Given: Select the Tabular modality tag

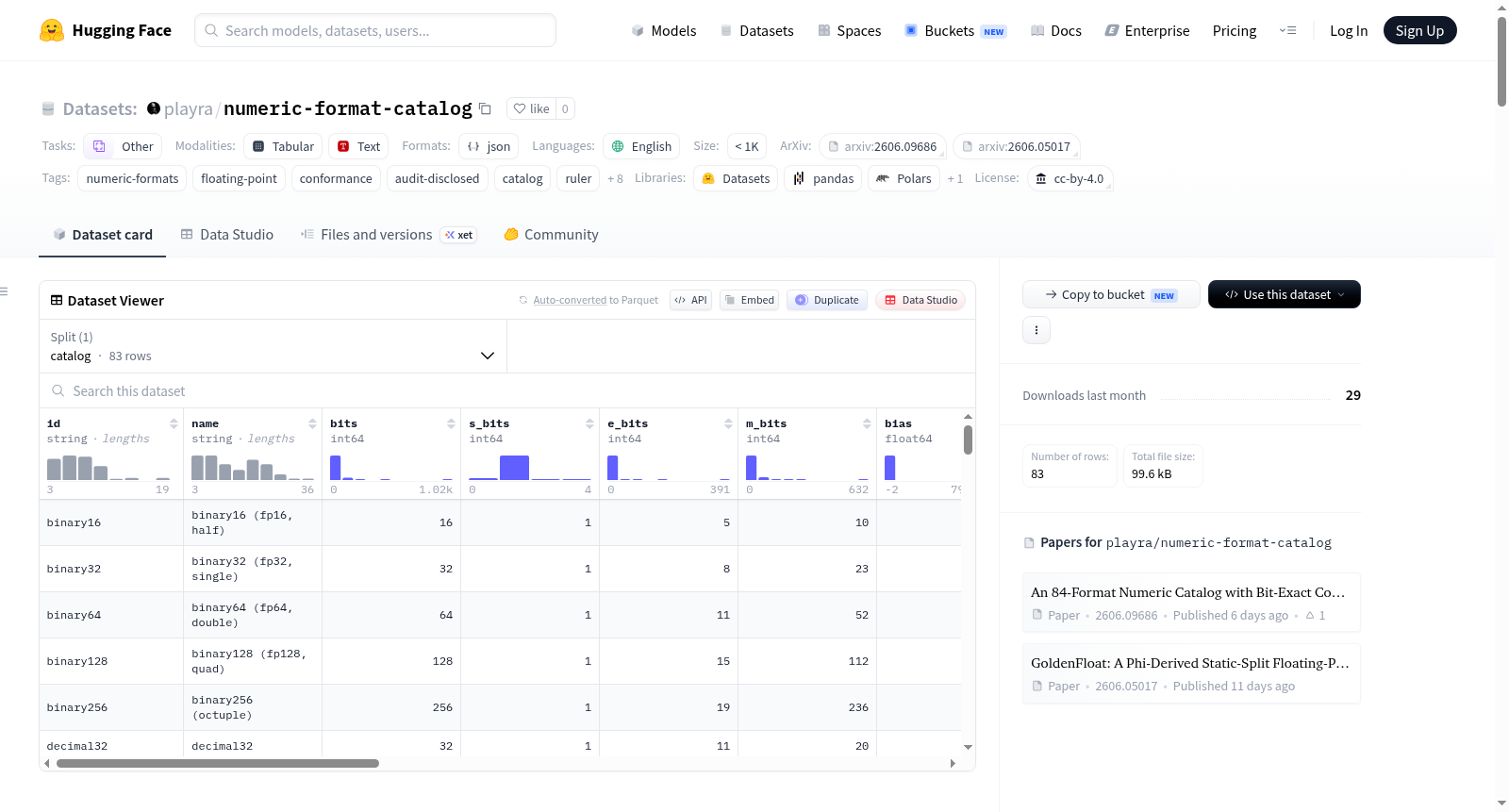Looking at the screenshot, I should coord(283,146).
